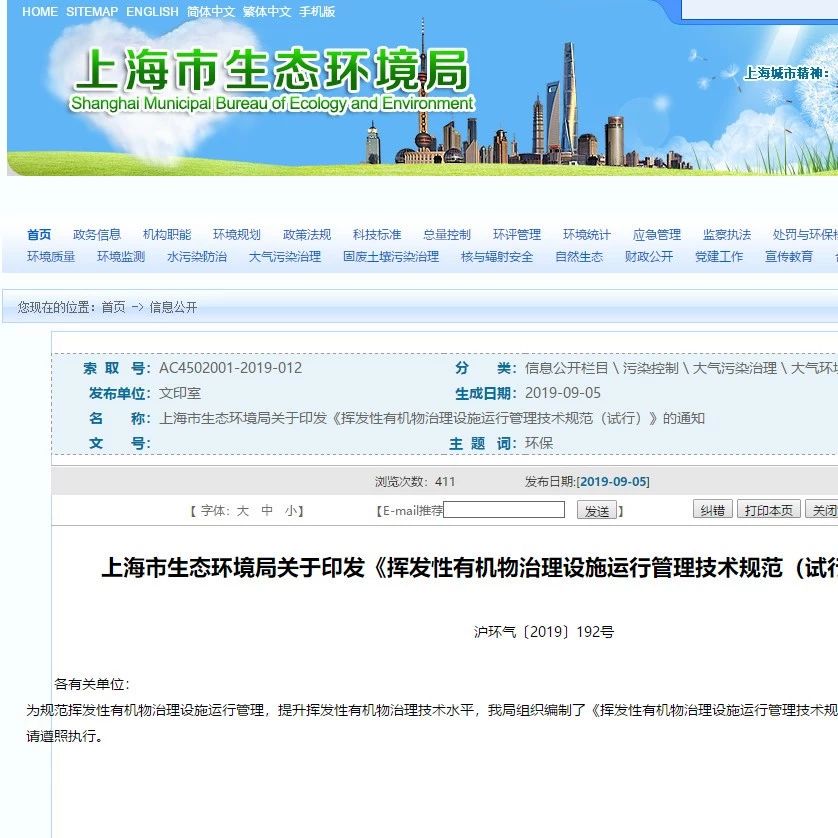Select publishing unit 文印室
Image resolution: width=838 pixels, height=838 pixels.
pos(180,393)
